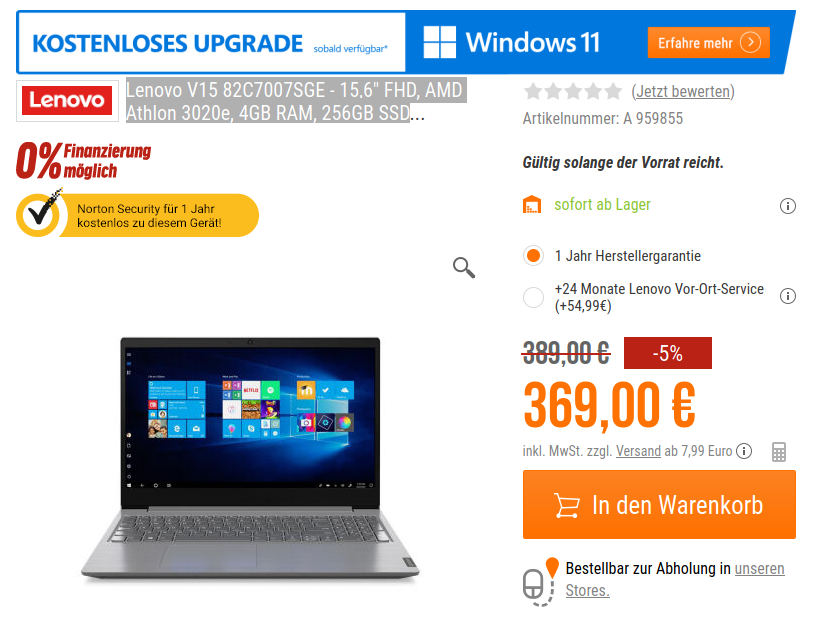Viewport: 830px width, 620px height.
Task: Follow the unseren Stores link
Action: (675, 579)
